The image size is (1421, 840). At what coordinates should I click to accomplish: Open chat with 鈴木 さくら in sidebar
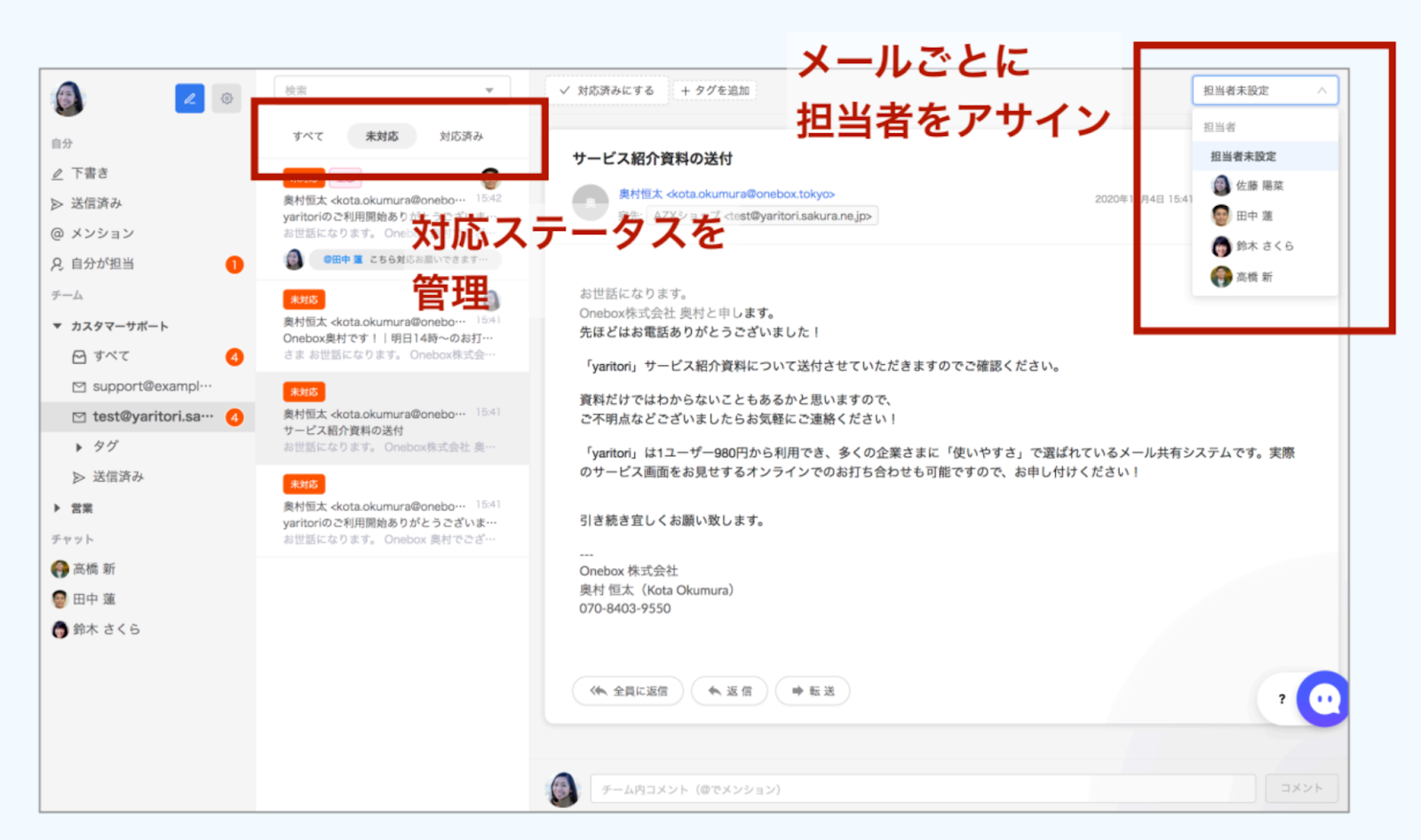click(96, 629)
